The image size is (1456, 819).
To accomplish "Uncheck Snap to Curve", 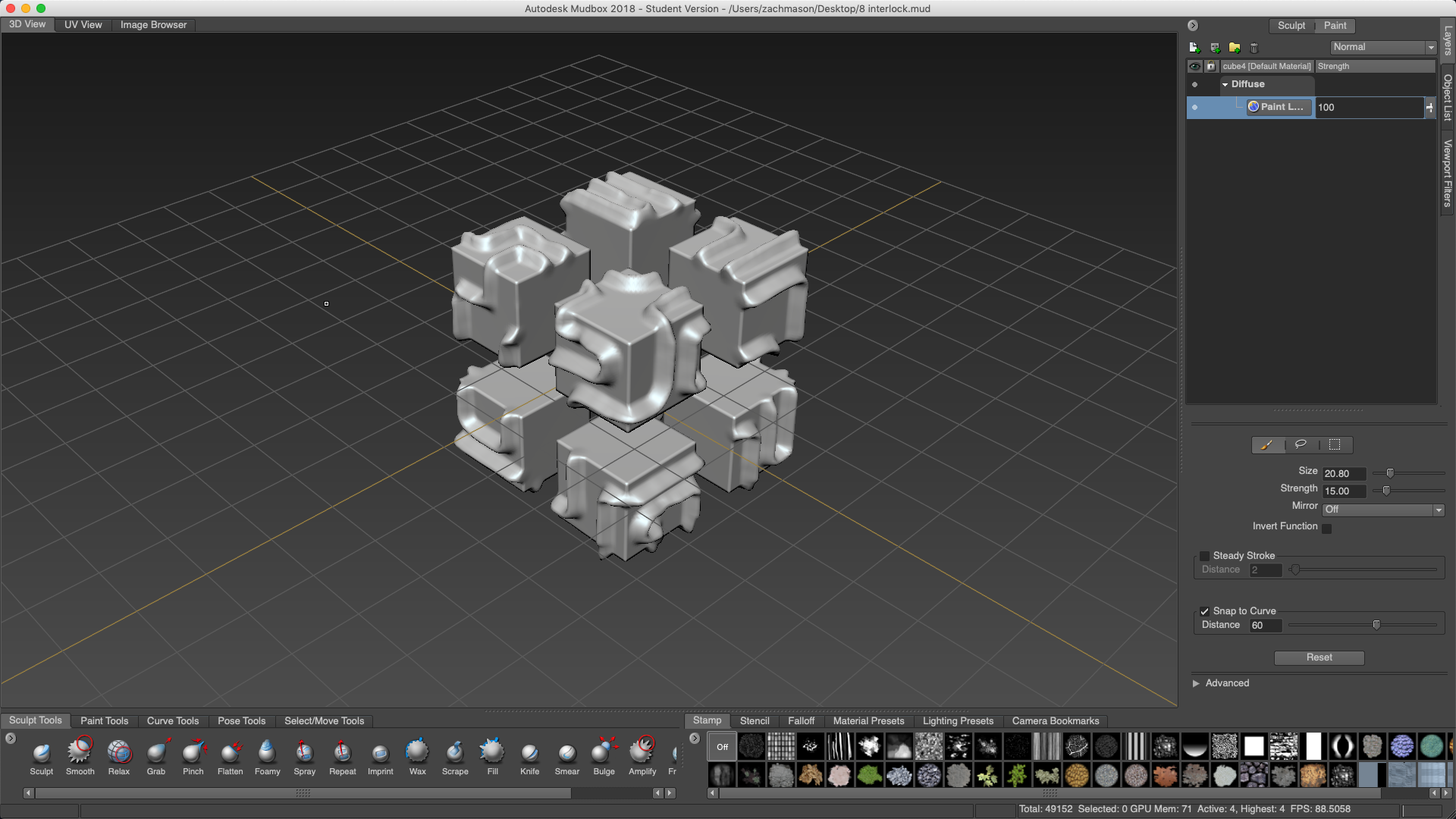I will click(1204, 611).
